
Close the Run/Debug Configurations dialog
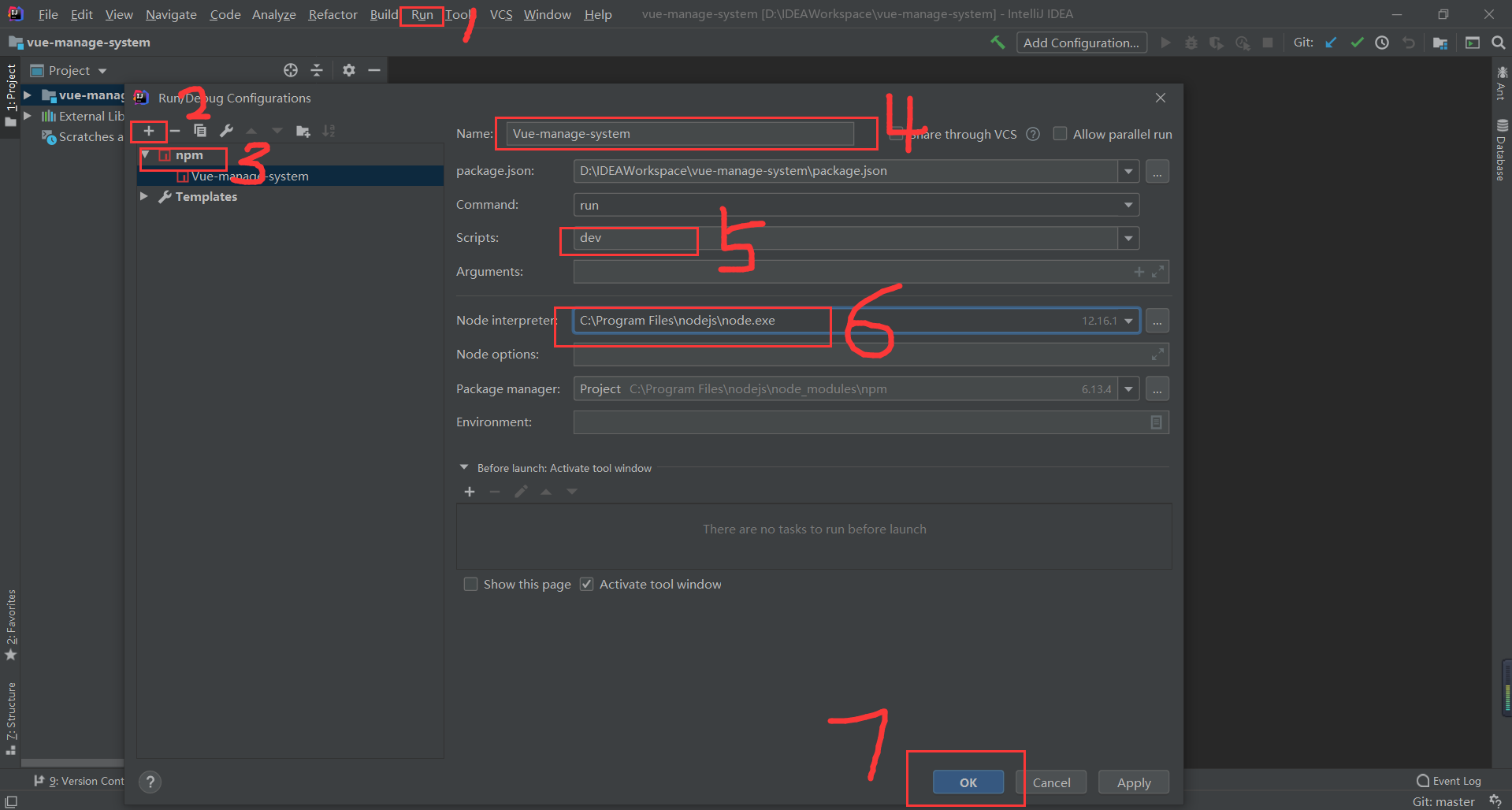pyautogui.click(x=1160, y=98)
